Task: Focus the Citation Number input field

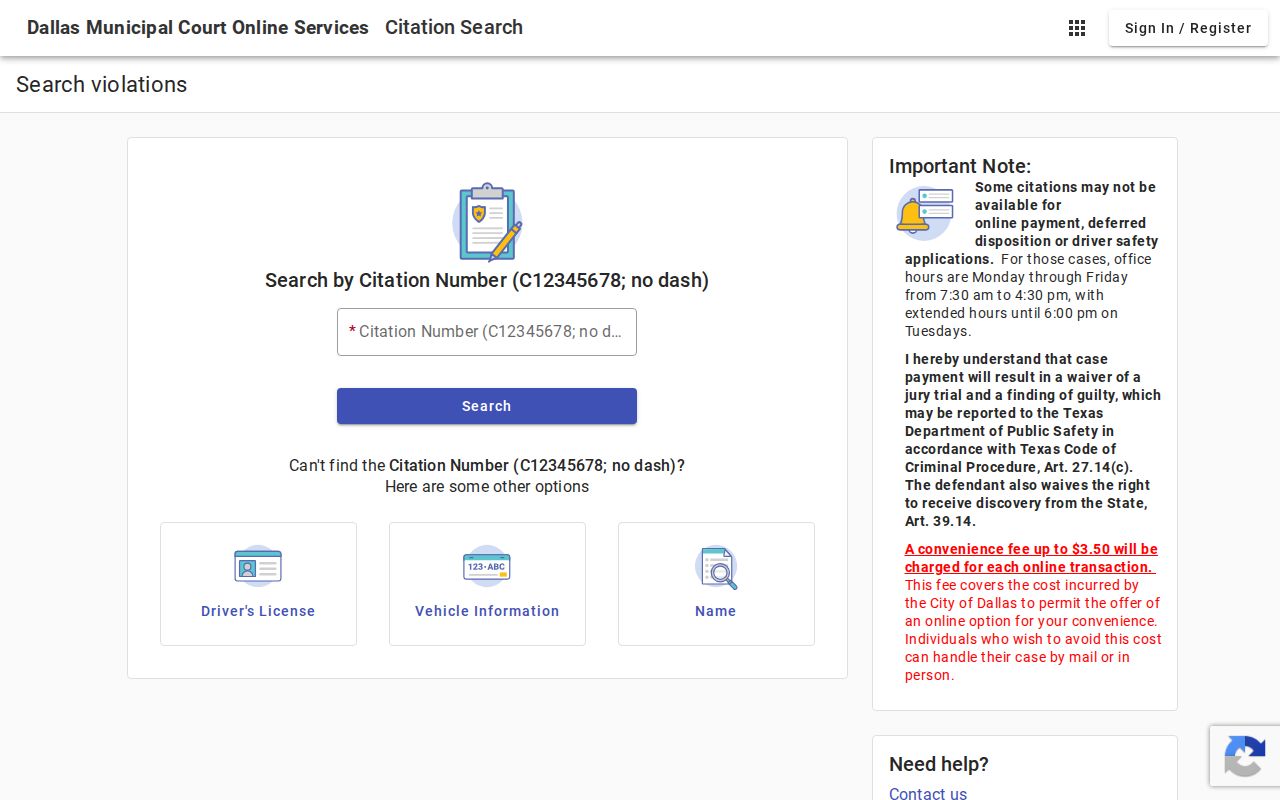Action: (487, 332)
